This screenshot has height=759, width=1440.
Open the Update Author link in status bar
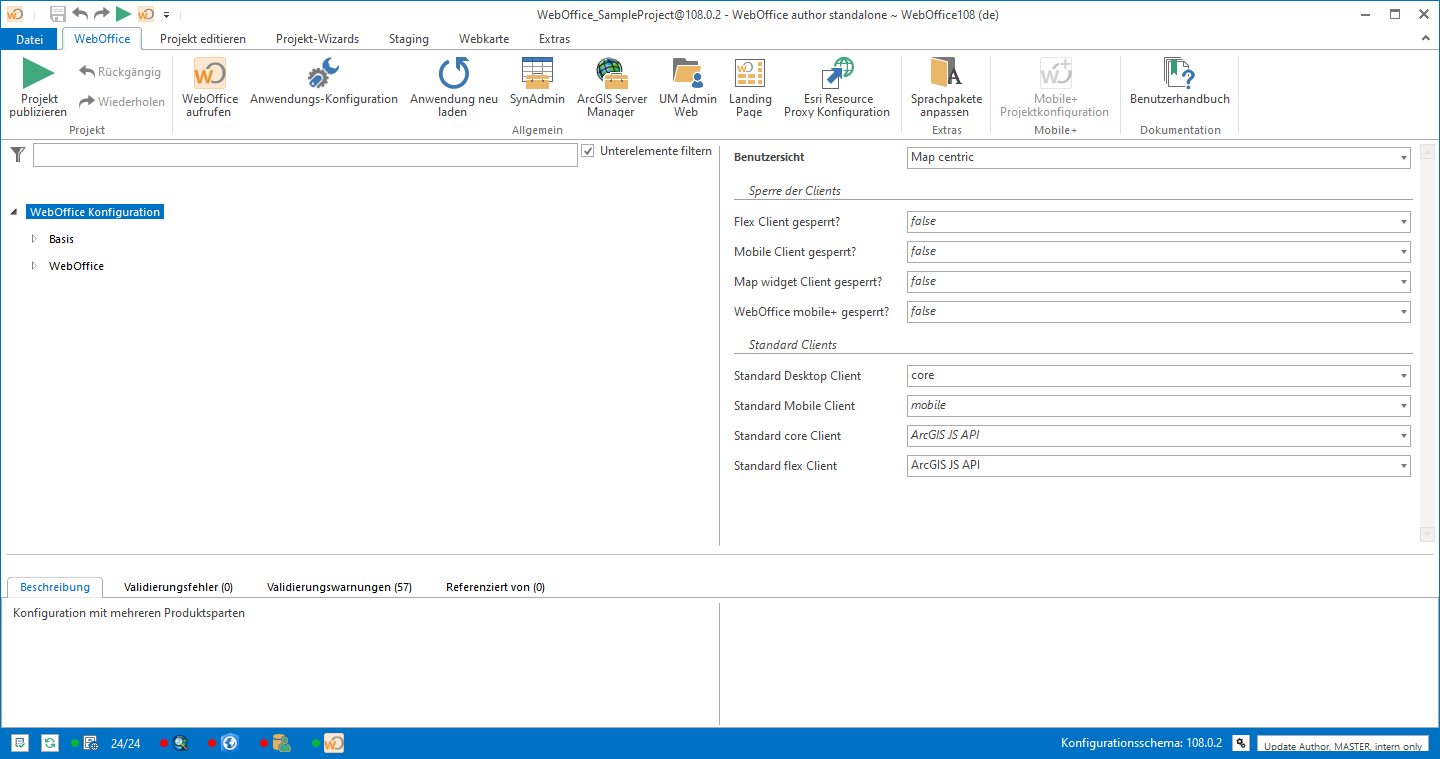click(1343, 744)
